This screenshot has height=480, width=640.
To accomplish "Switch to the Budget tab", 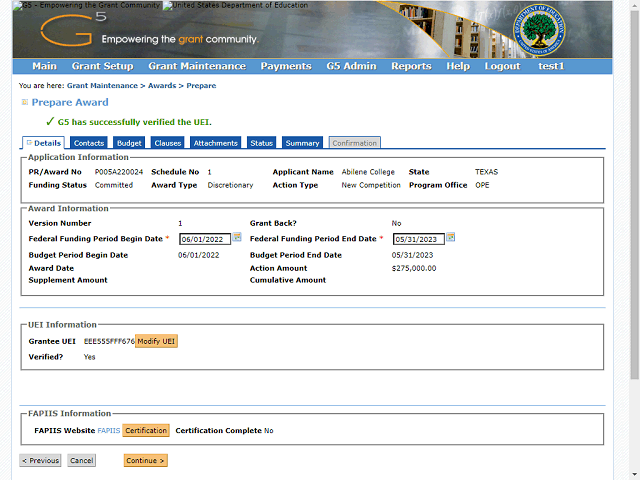I will click(130, 143).
